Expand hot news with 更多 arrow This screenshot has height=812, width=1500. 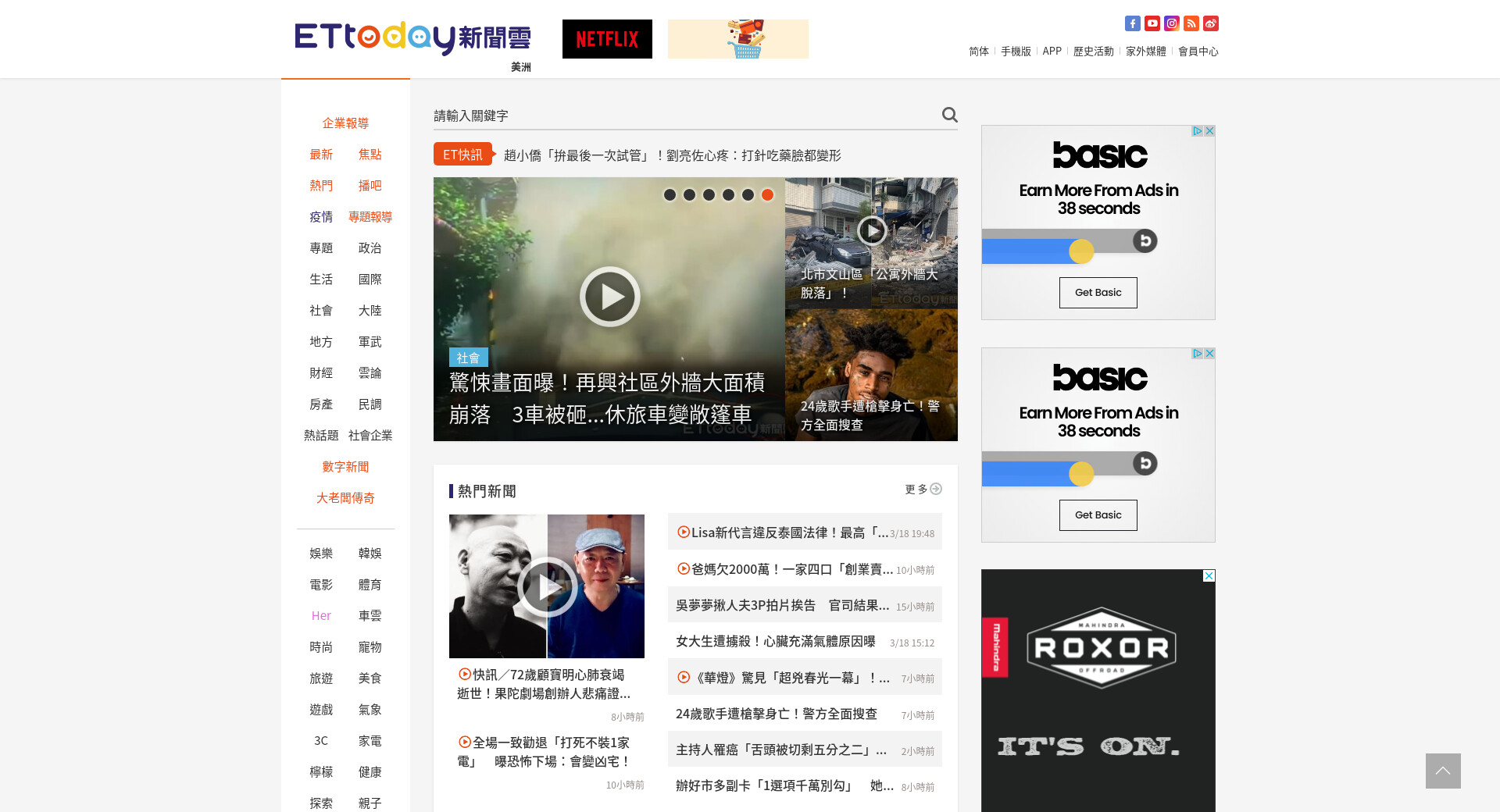pyautogui.click(x=923, y=490)
